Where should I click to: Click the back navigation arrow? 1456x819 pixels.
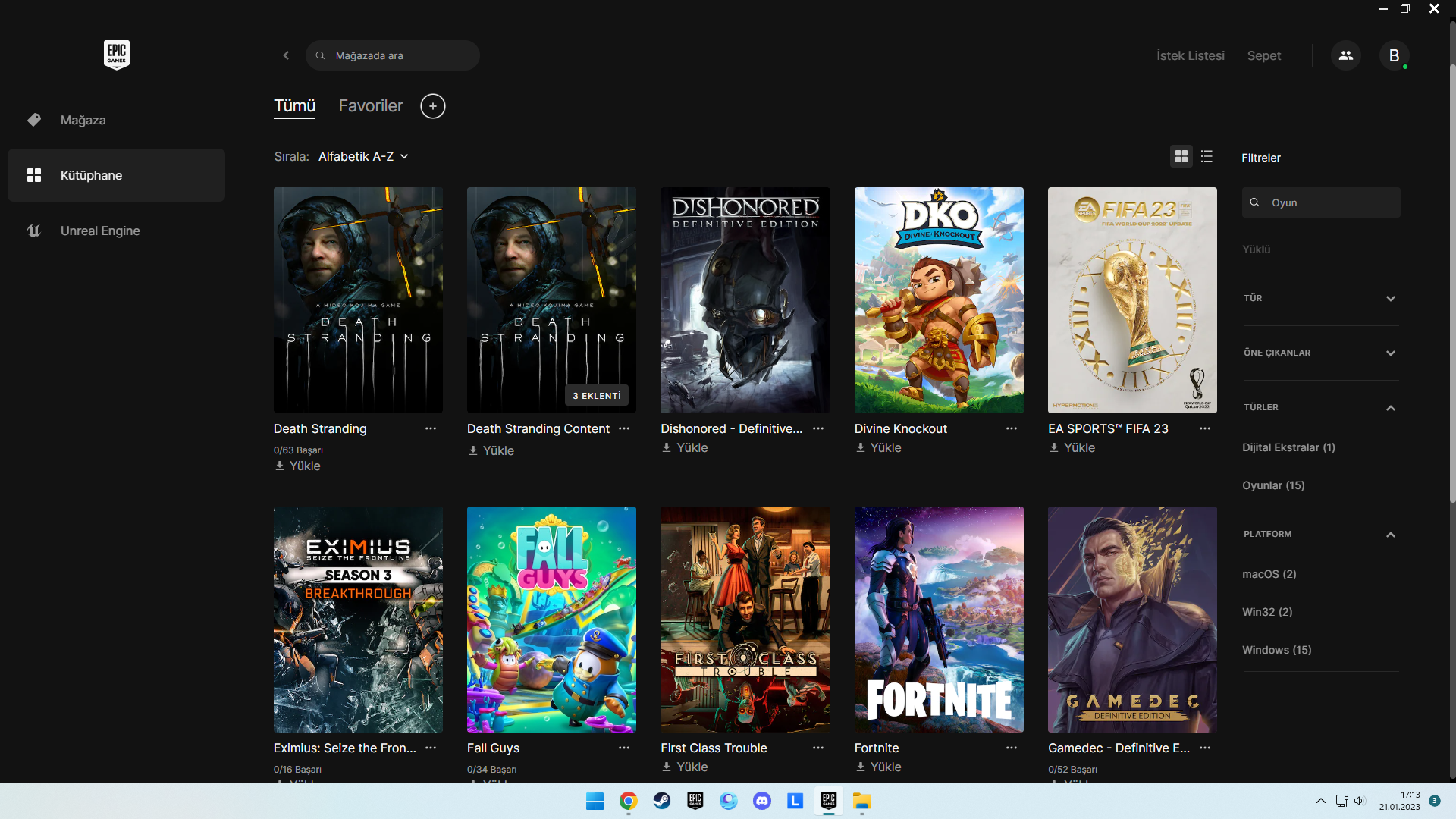tap(286, 55)
